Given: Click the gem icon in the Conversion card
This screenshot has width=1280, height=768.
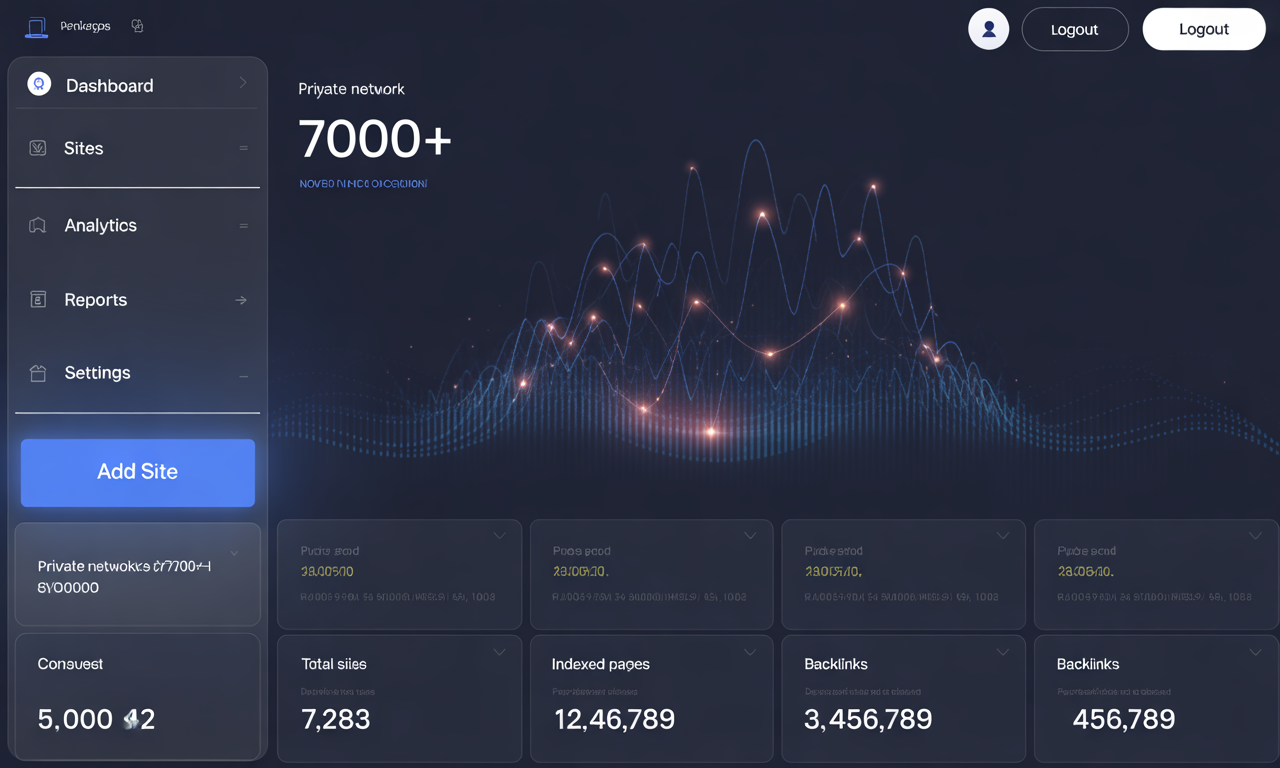Looking at the screenshot, I should click(x=131, y=719).
